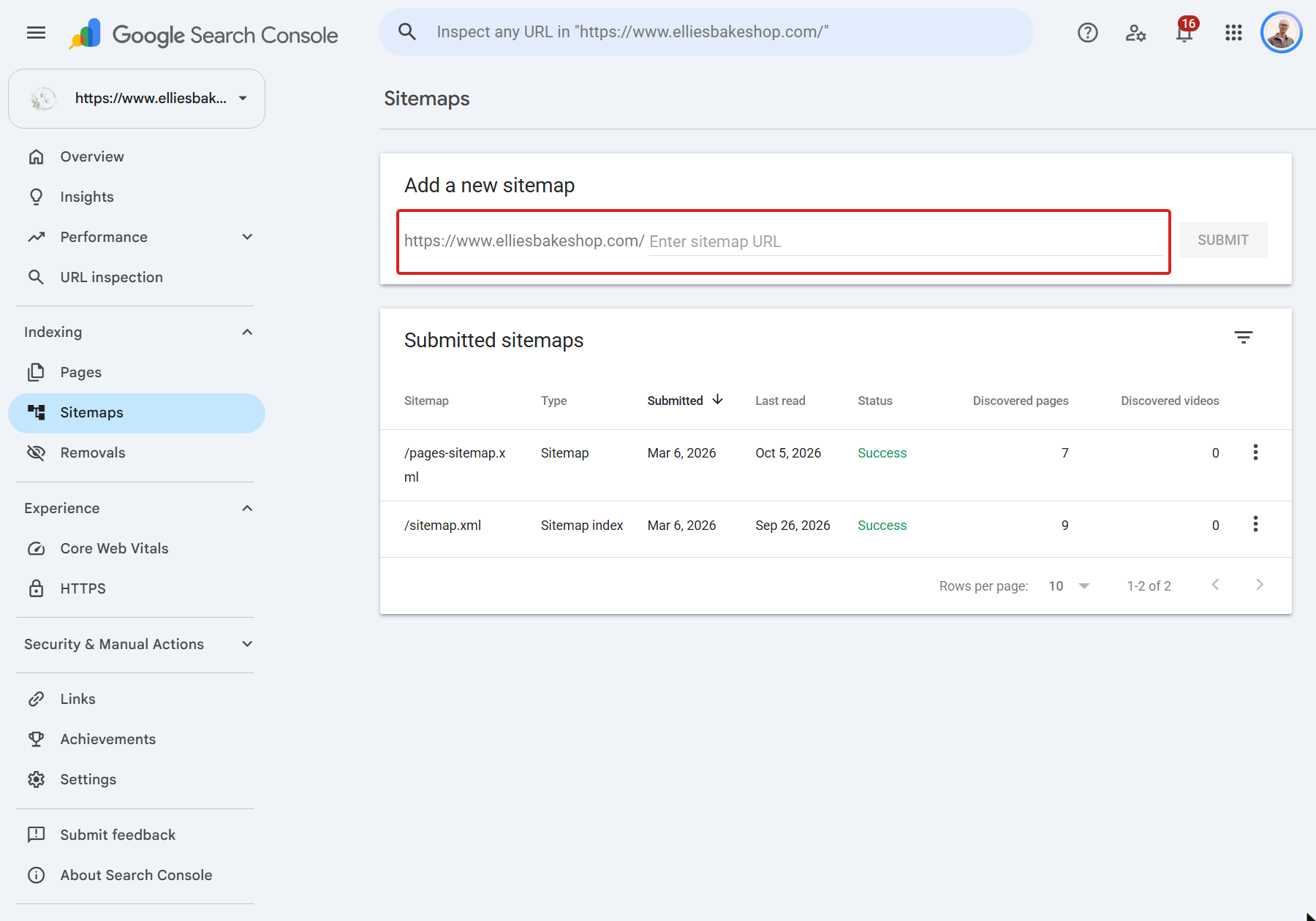The height and width of the screenshot is (921, 1316).
Task: Change rows per page dropdown
Action: tap(1069, 586)
